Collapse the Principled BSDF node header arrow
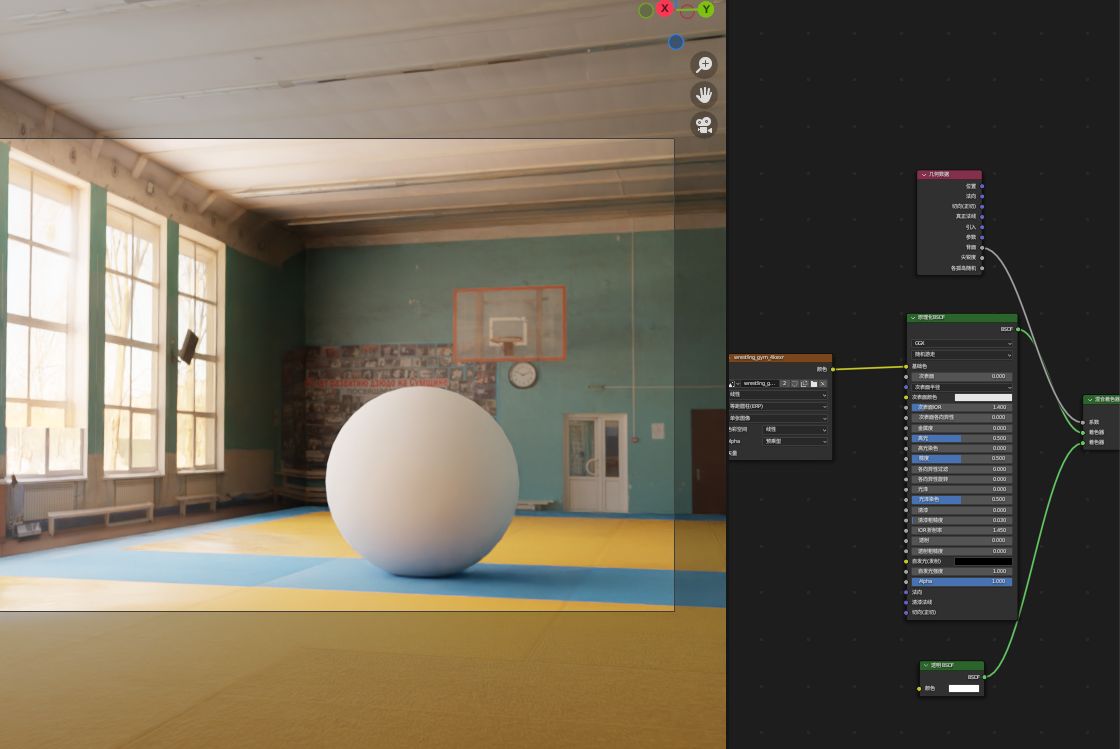Image resolution: width=1120 pixels, height=749 pixels. [x=913, y=318]
